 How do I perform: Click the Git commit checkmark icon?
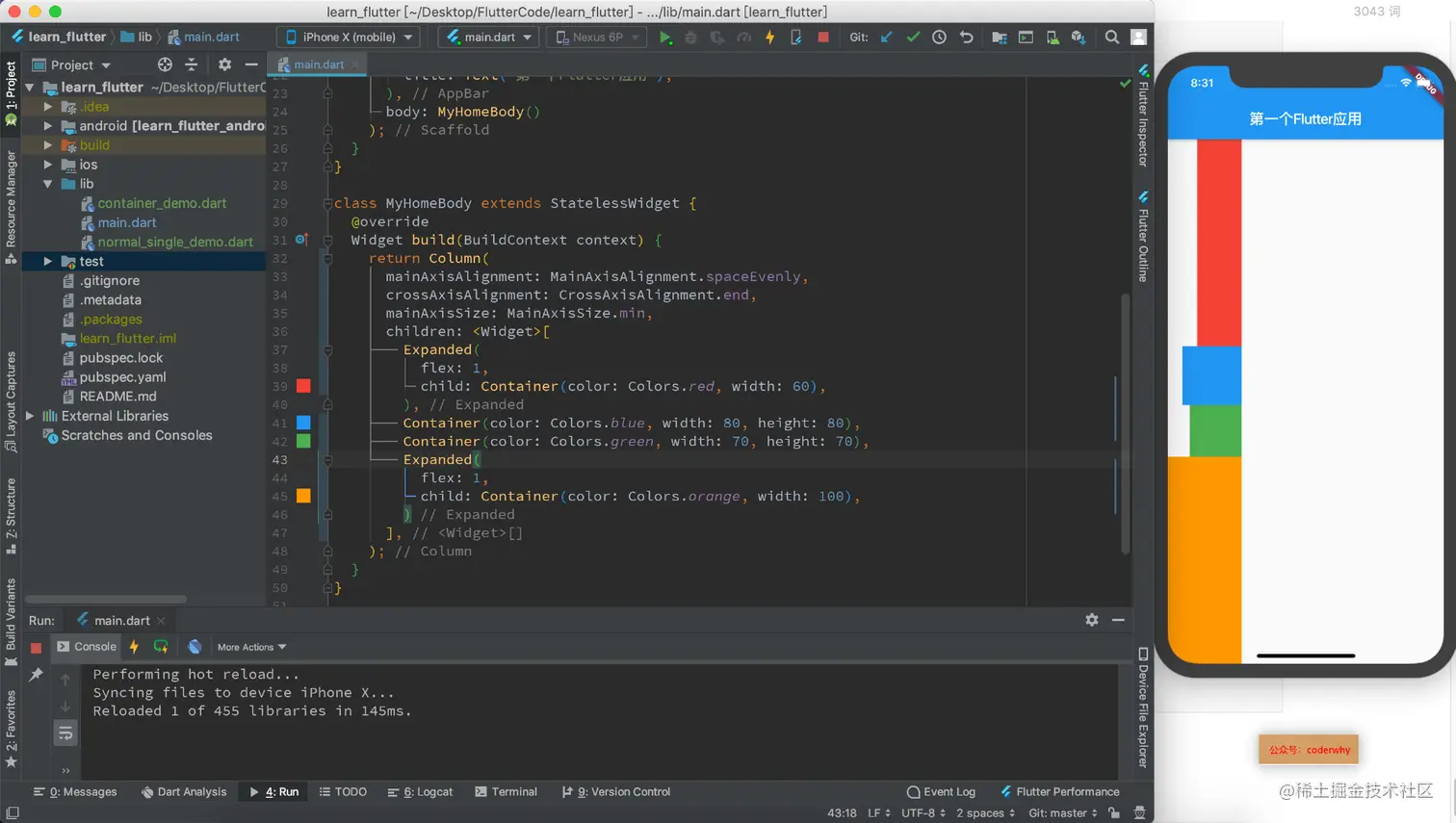(x=913, y=38)
